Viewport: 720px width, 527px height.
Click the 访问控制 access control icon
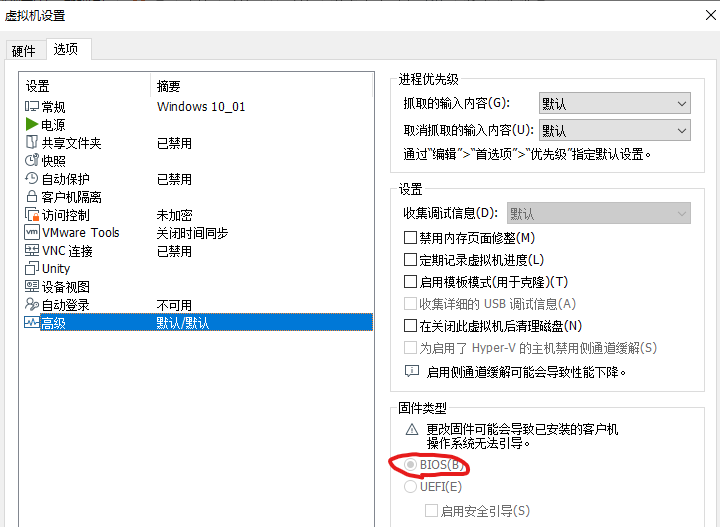tap(32, 214)
